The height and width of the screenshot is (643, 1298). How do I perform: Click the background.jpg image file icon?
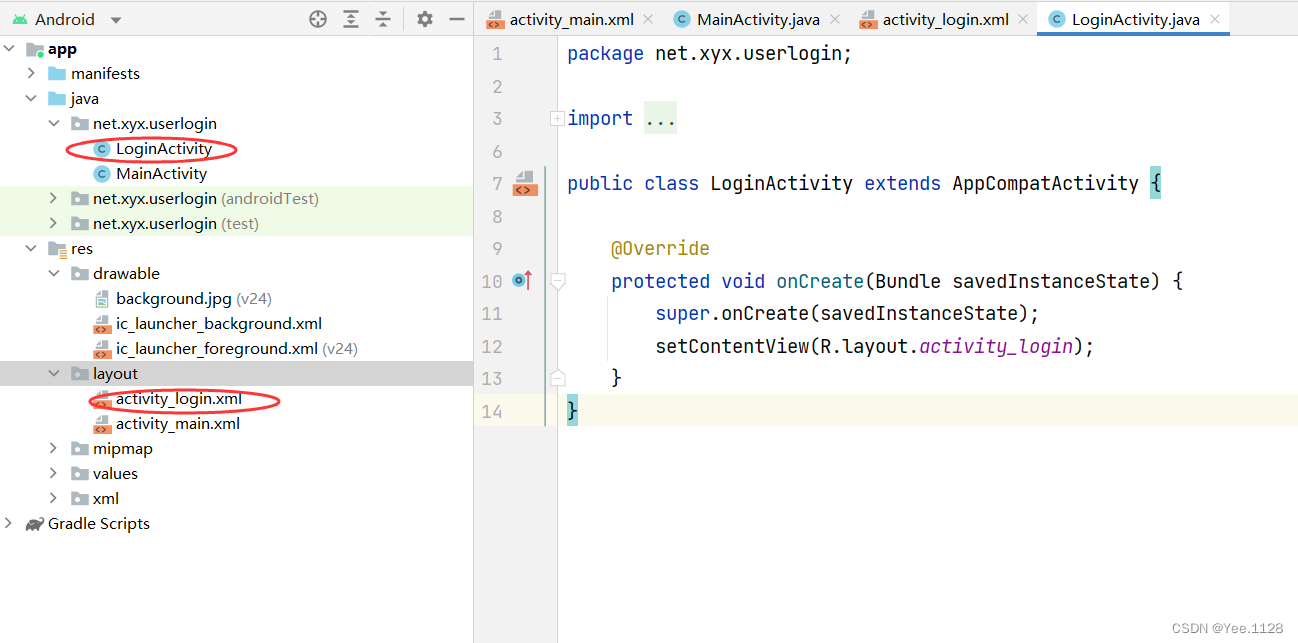pos(101,298)
